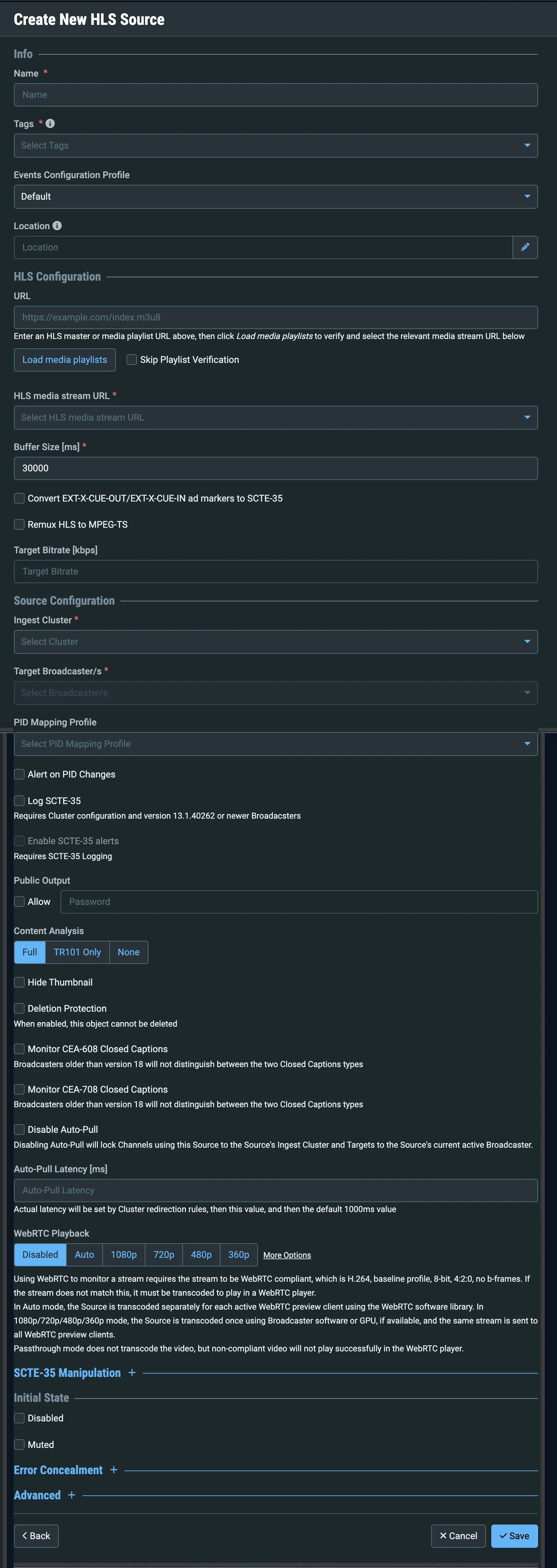Go Back using the Back button
This screenshot has width=557, height=1568.
tap(36, 1536)
